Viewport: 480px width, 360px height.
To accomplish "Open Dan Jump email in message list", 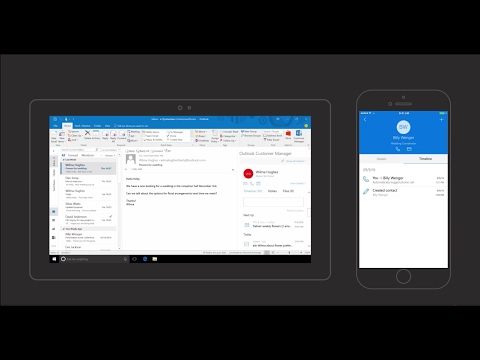I will click(x=88, y=181).
